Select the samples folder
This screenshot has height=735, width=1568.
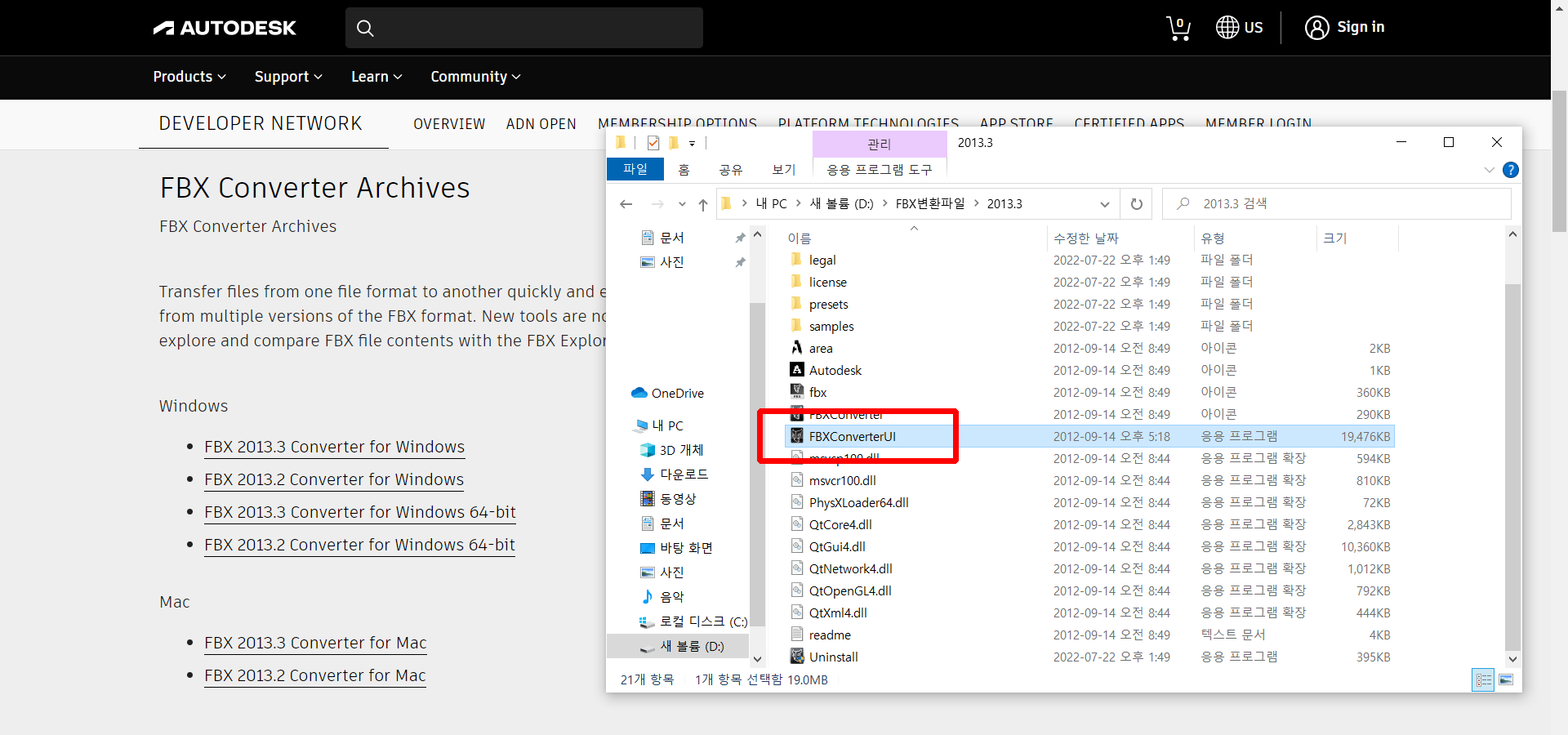[831, 326]
